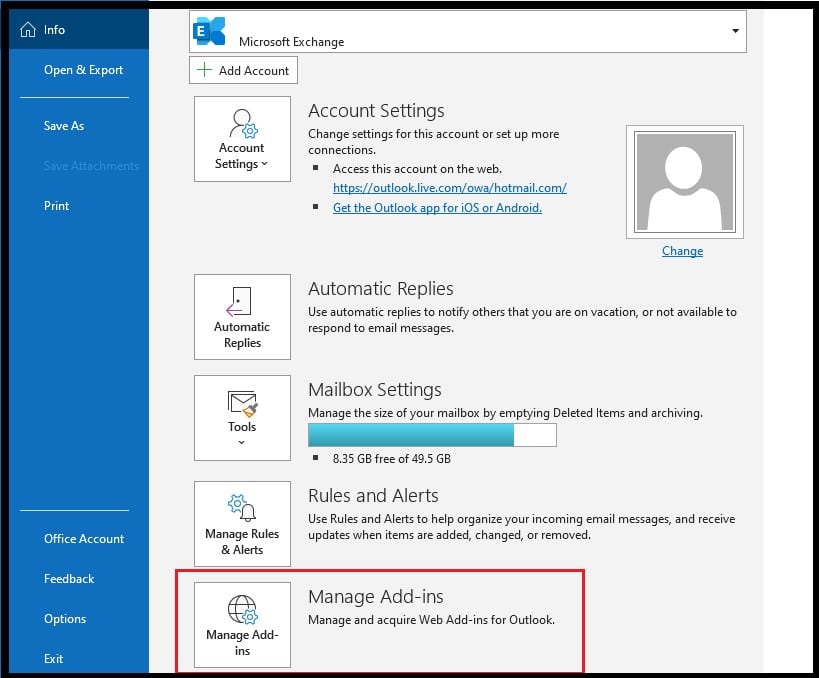
Task: Click Exit in sidebar
Action: (53, 659)
